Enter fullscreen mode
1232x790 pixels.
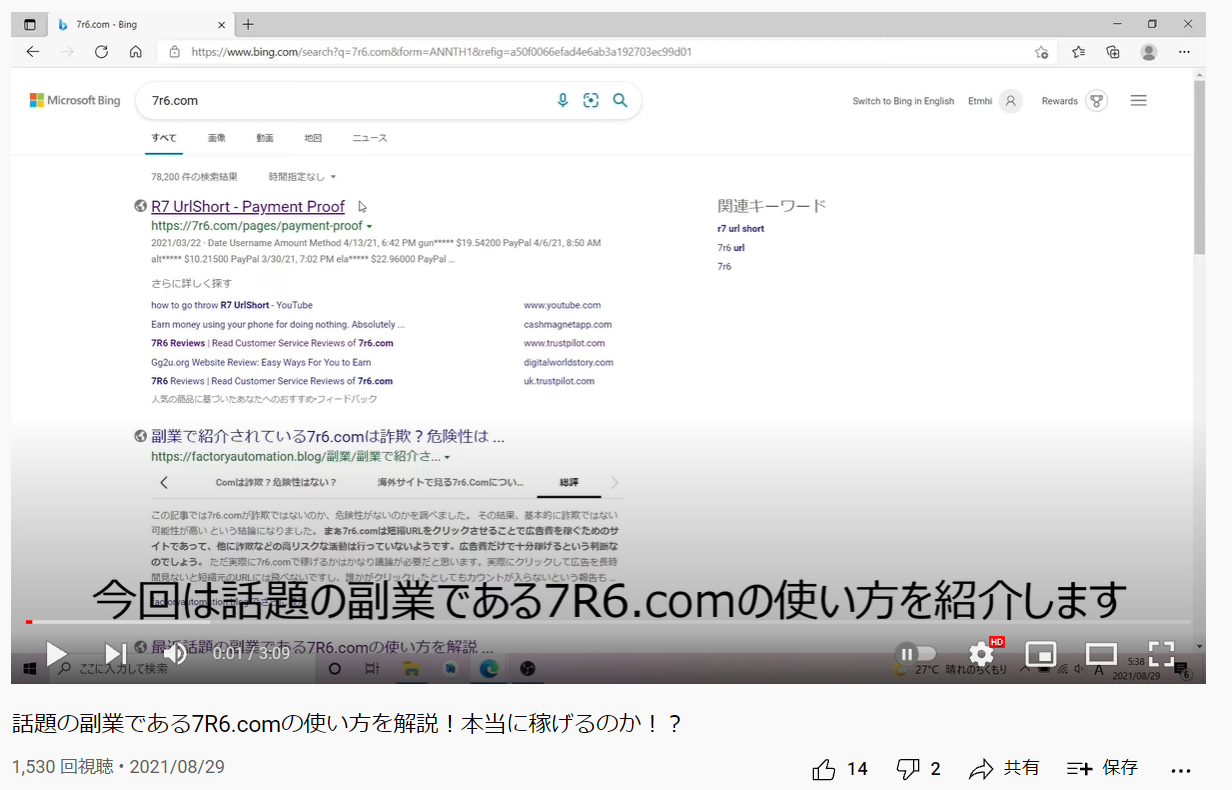(1161, 654)
